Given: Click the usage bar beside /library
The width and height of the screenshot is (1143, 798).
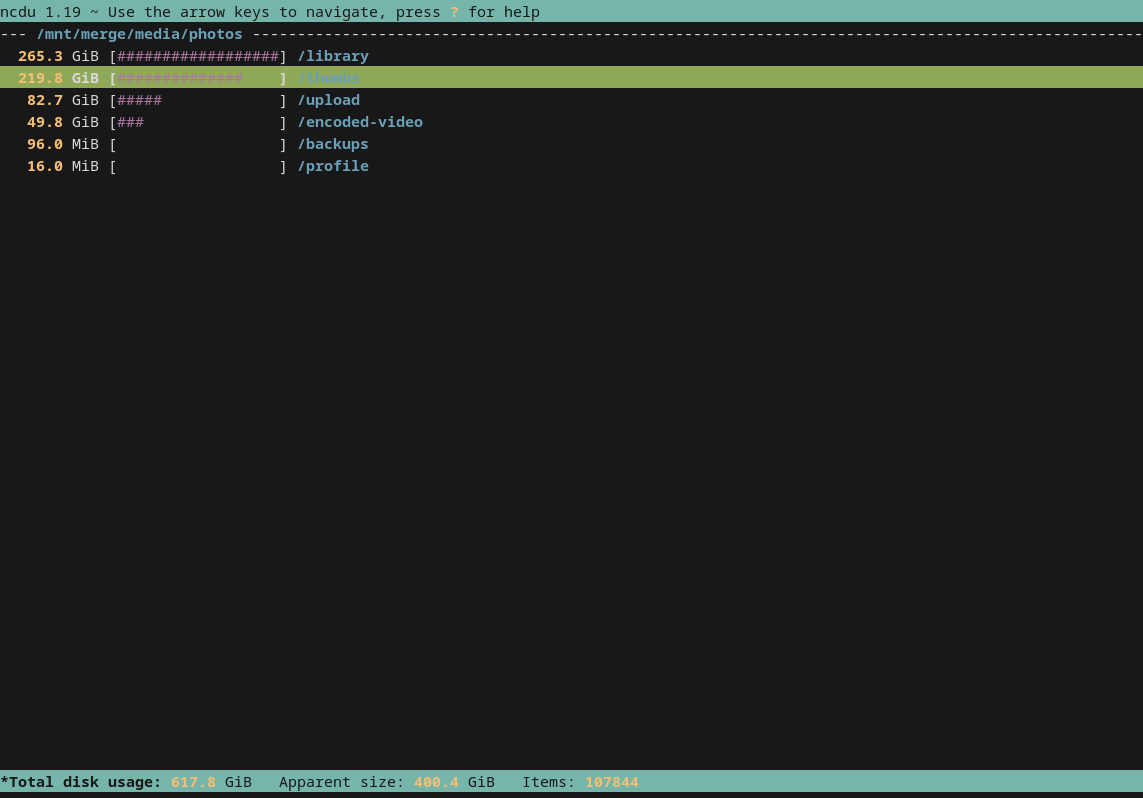Looking at the screenshot, I should [197, 56].
